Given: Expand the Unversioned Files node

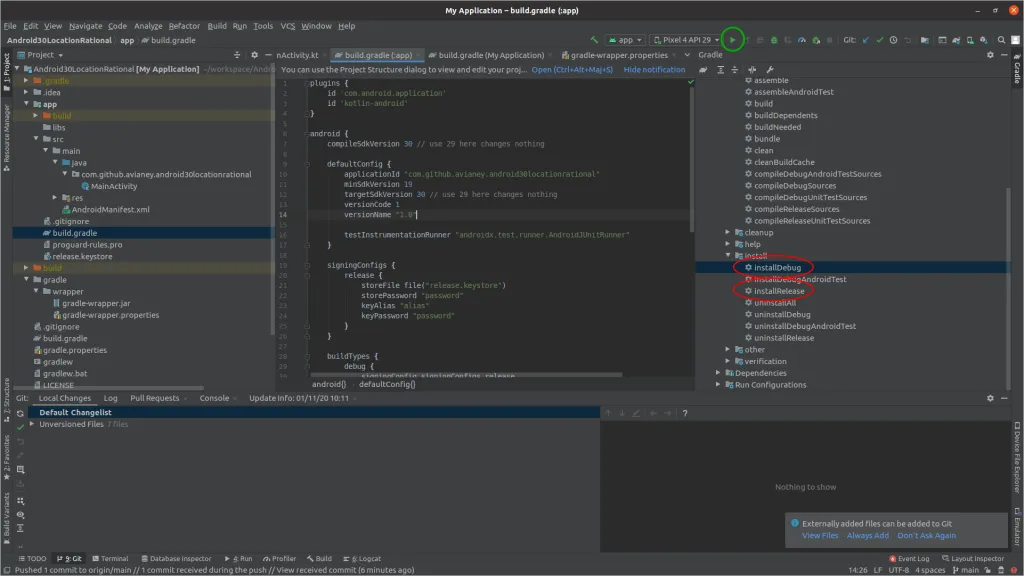Looking at the screenshot, I should pyautogui.click(x=31, y=424).
